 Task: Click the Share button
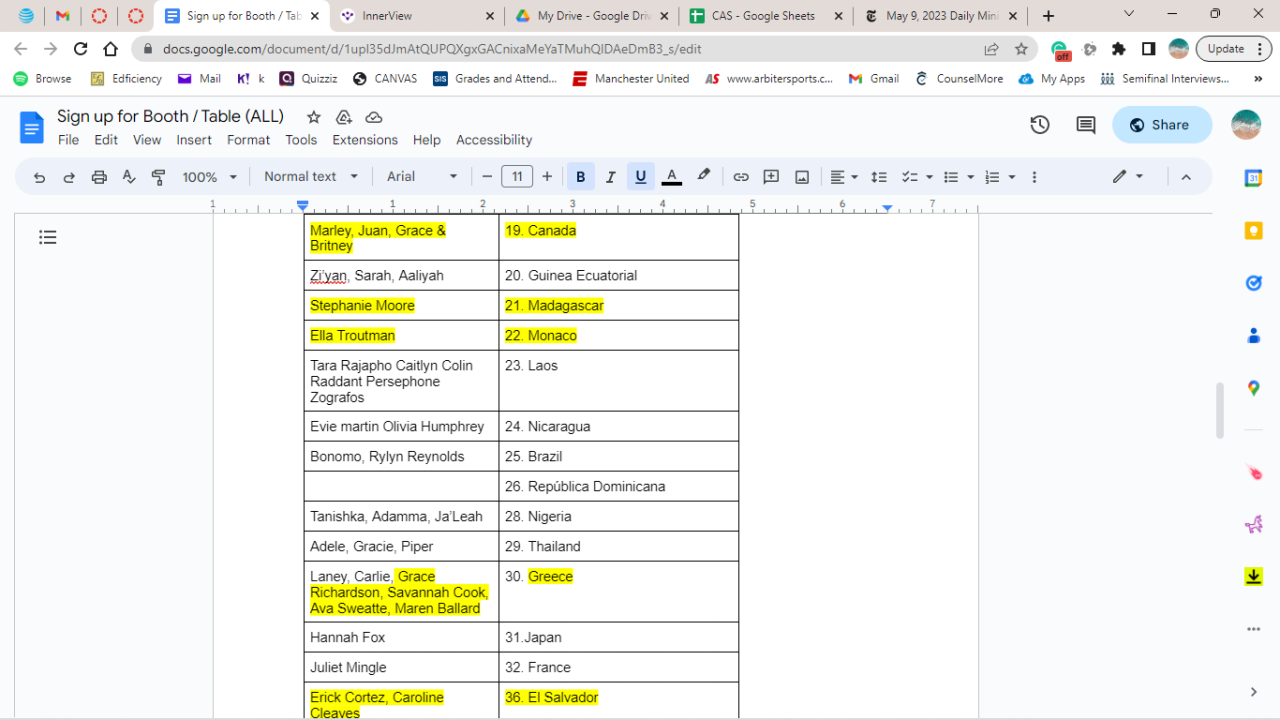click(x=1161, y=125)
